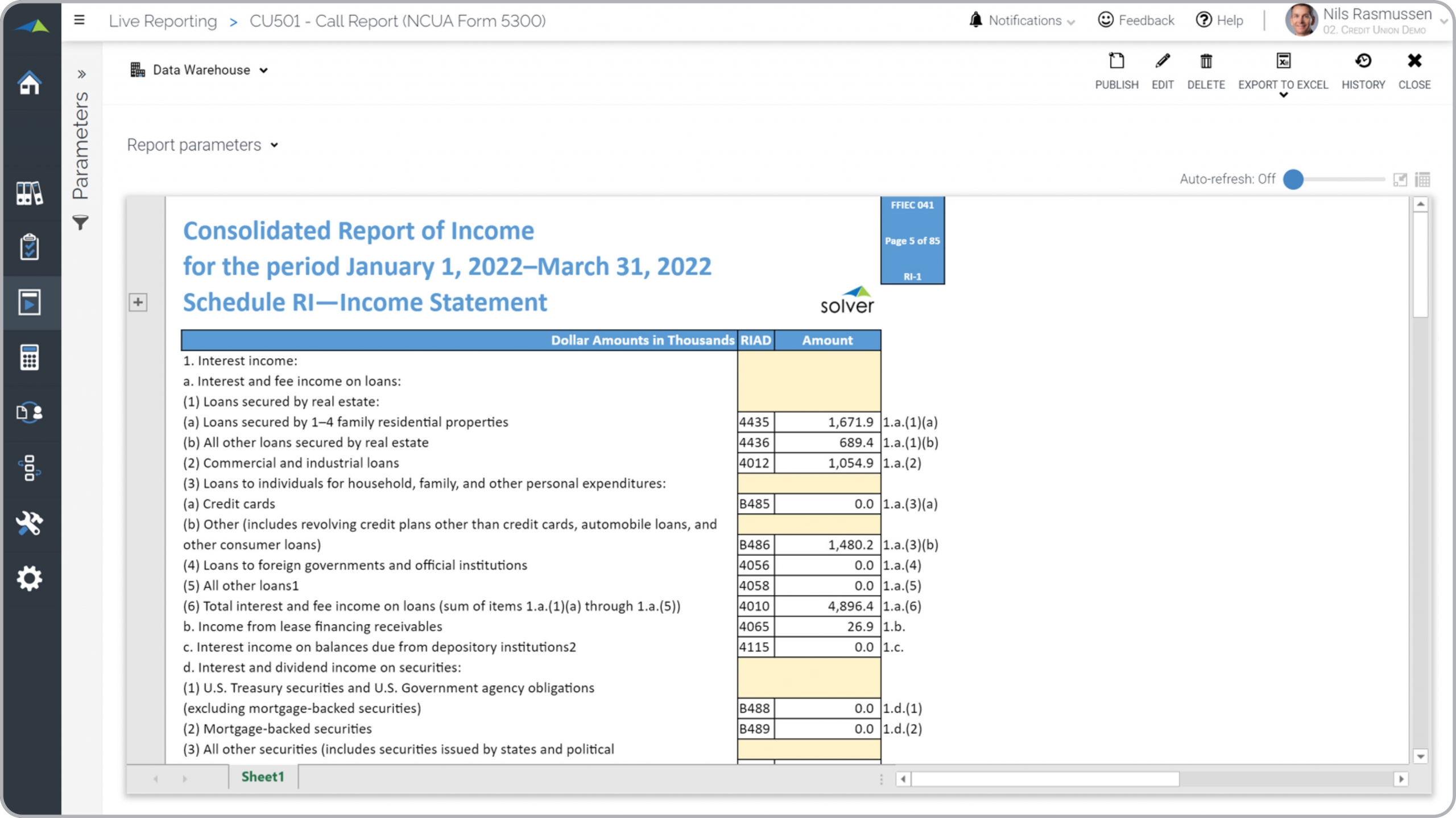This screenshot has width=1456, height=818.
Task: Select the Sheet1 tab
Action: coord(262,776)
